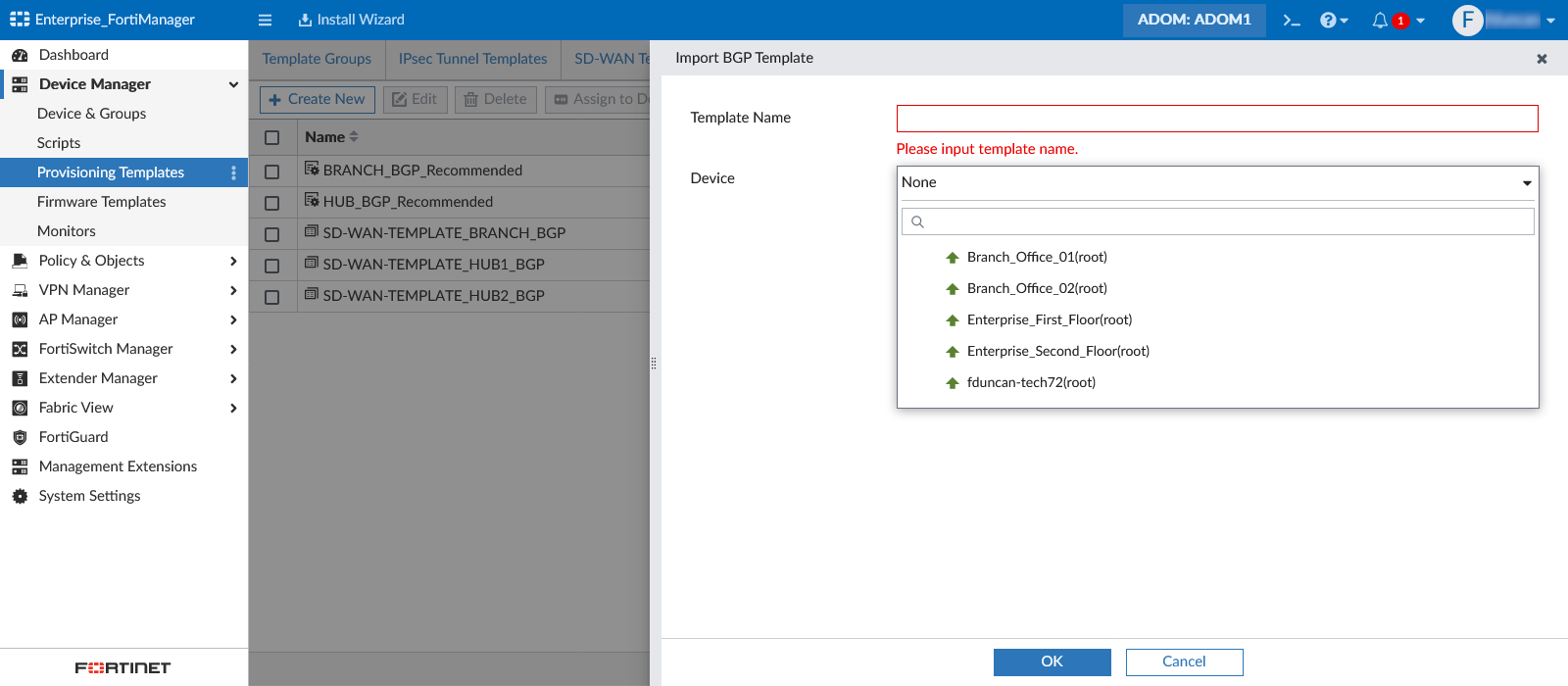This screenshot has height=686, width=1568.
Task: Click the Template Name input field
Action: coord(1217,119)
